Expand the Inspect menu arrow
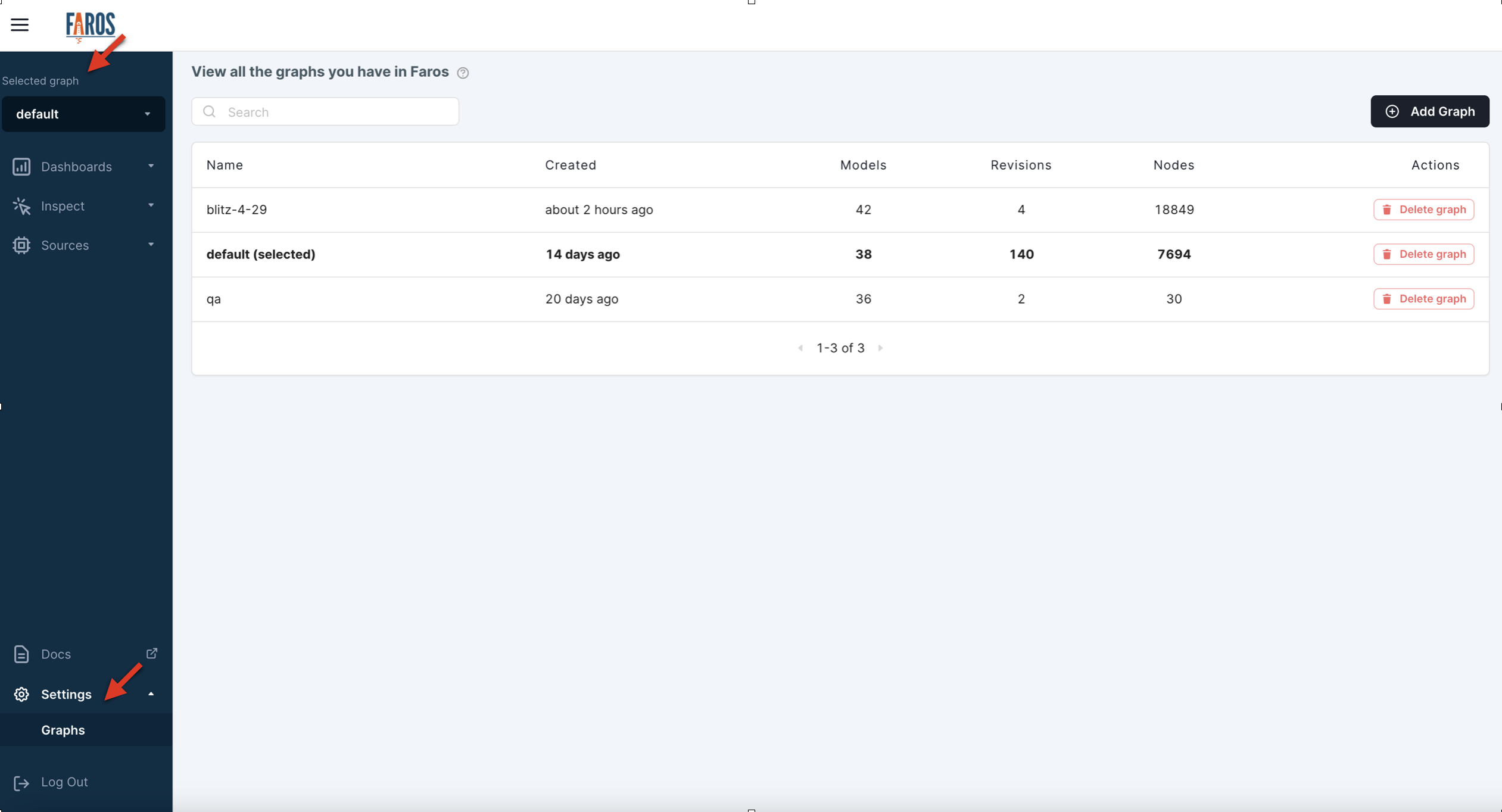Image resolution: width=1502 pixels, height=812 pixels. pyautogui.click(x=151, y=205)
